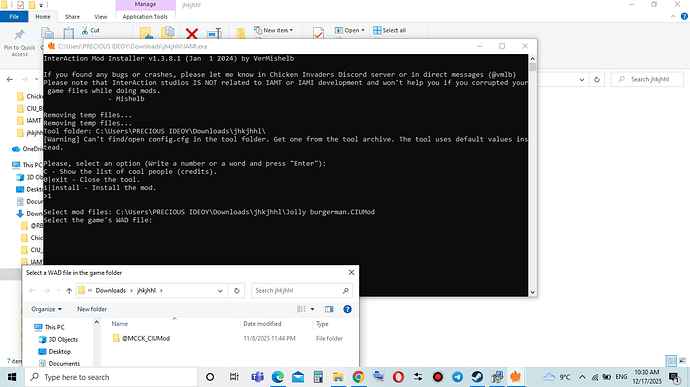Expand the Explorer address bar history dropdown

[x=582, y=80]
